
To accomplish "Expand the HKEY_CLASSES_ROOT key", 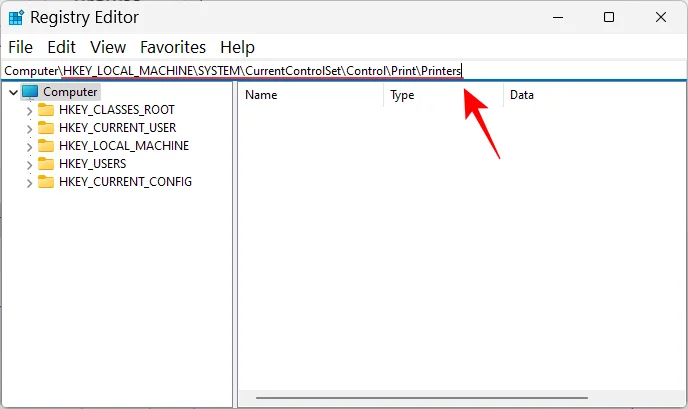I will [29, 111].
